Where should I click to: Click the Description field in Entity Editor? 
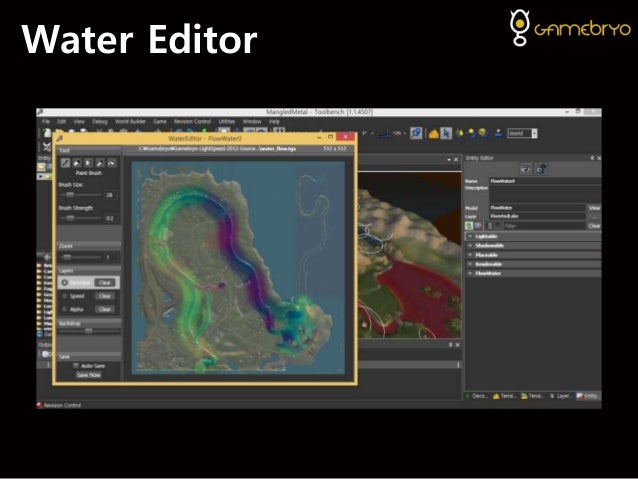click(x=545, y=193)
